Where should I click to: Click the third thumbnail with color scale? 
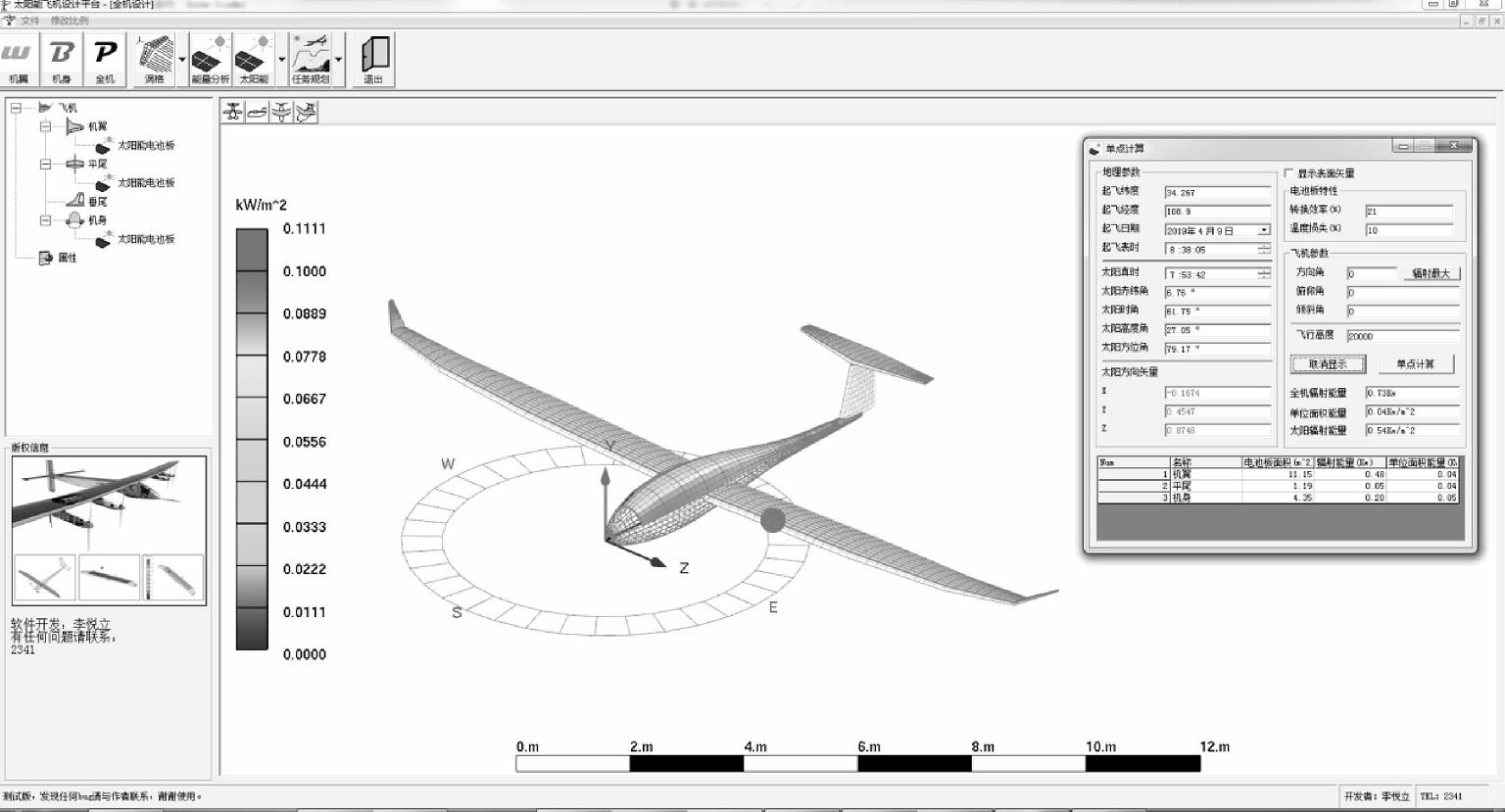tap(173, 577)
